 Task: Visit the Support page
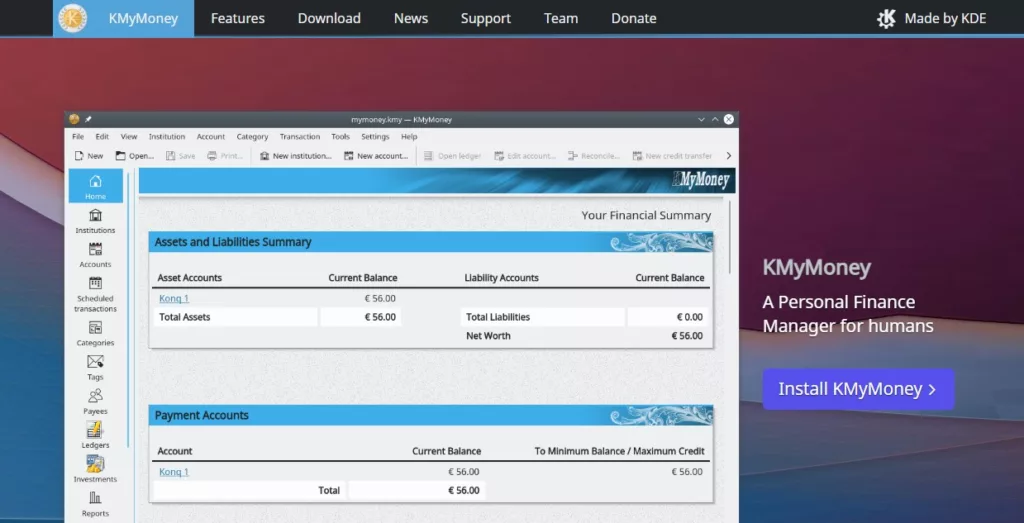point(486,18)
